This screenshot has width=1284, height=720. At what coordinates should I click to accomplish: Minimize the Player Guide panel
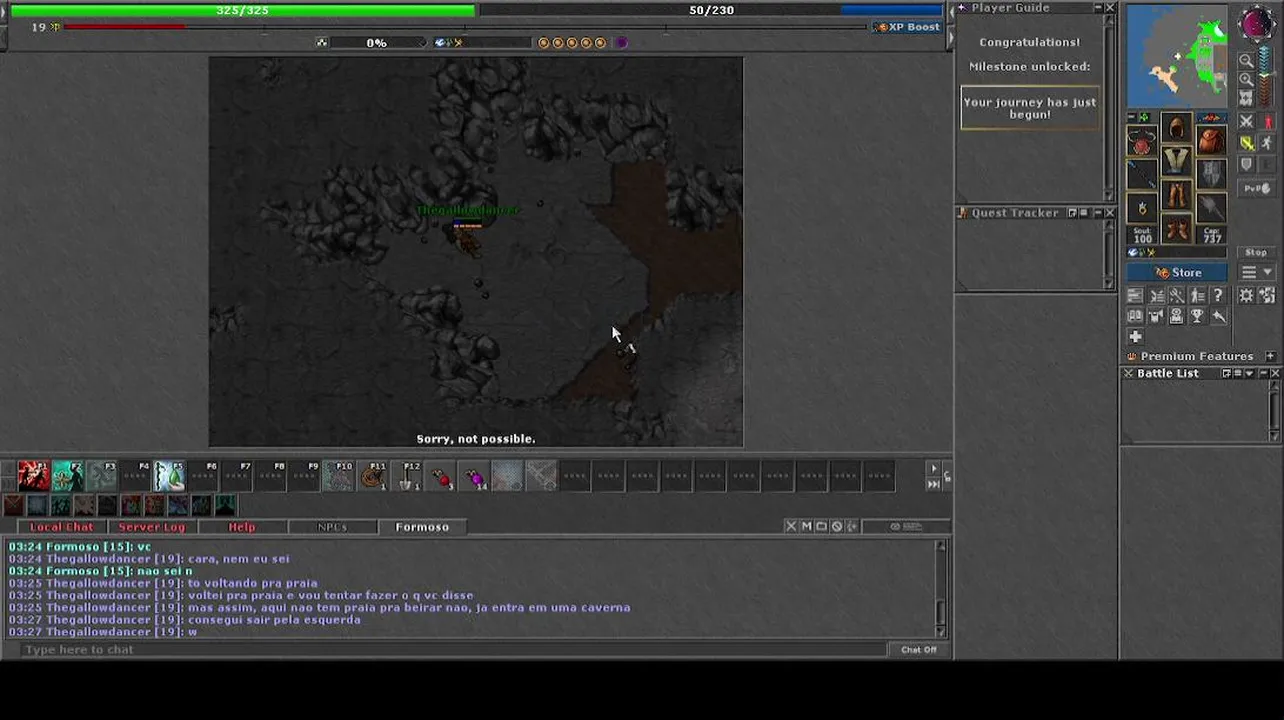[1097, 8]
